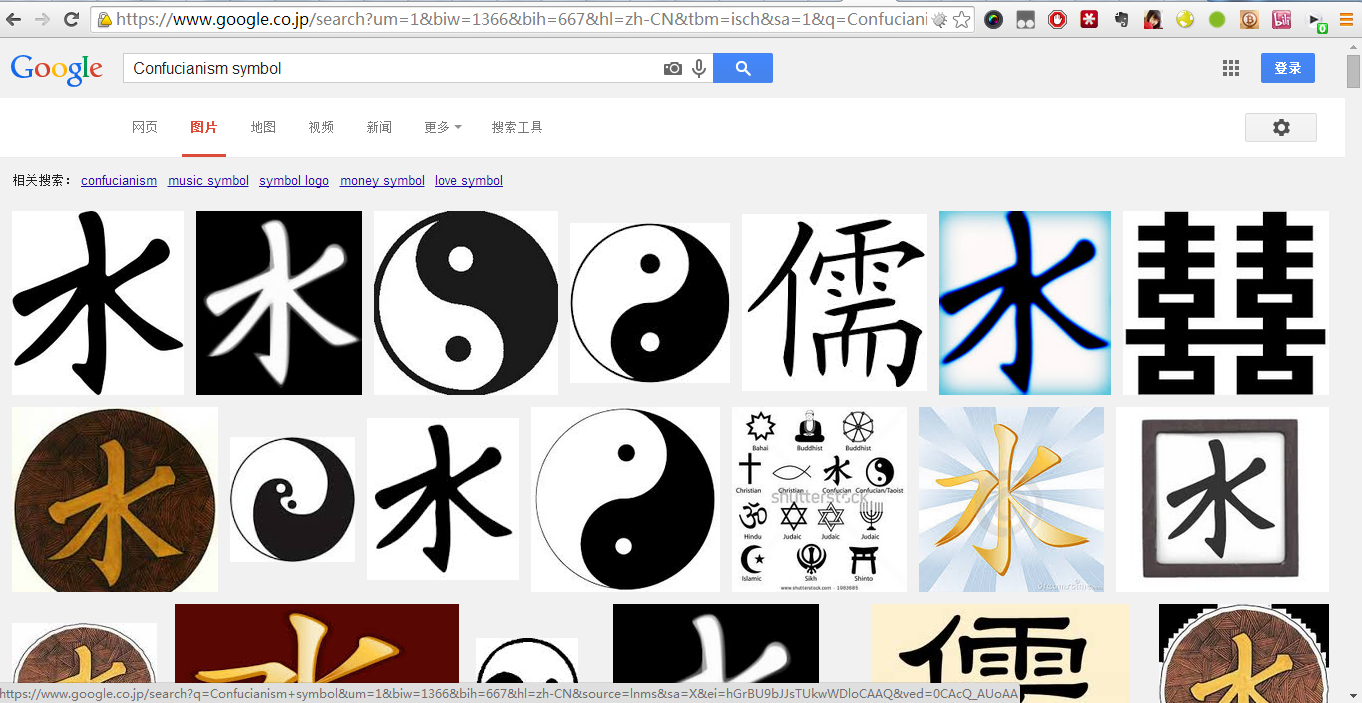Open the golden 3D character with rays
The image size is (1362, 703).
(1011, 499)
